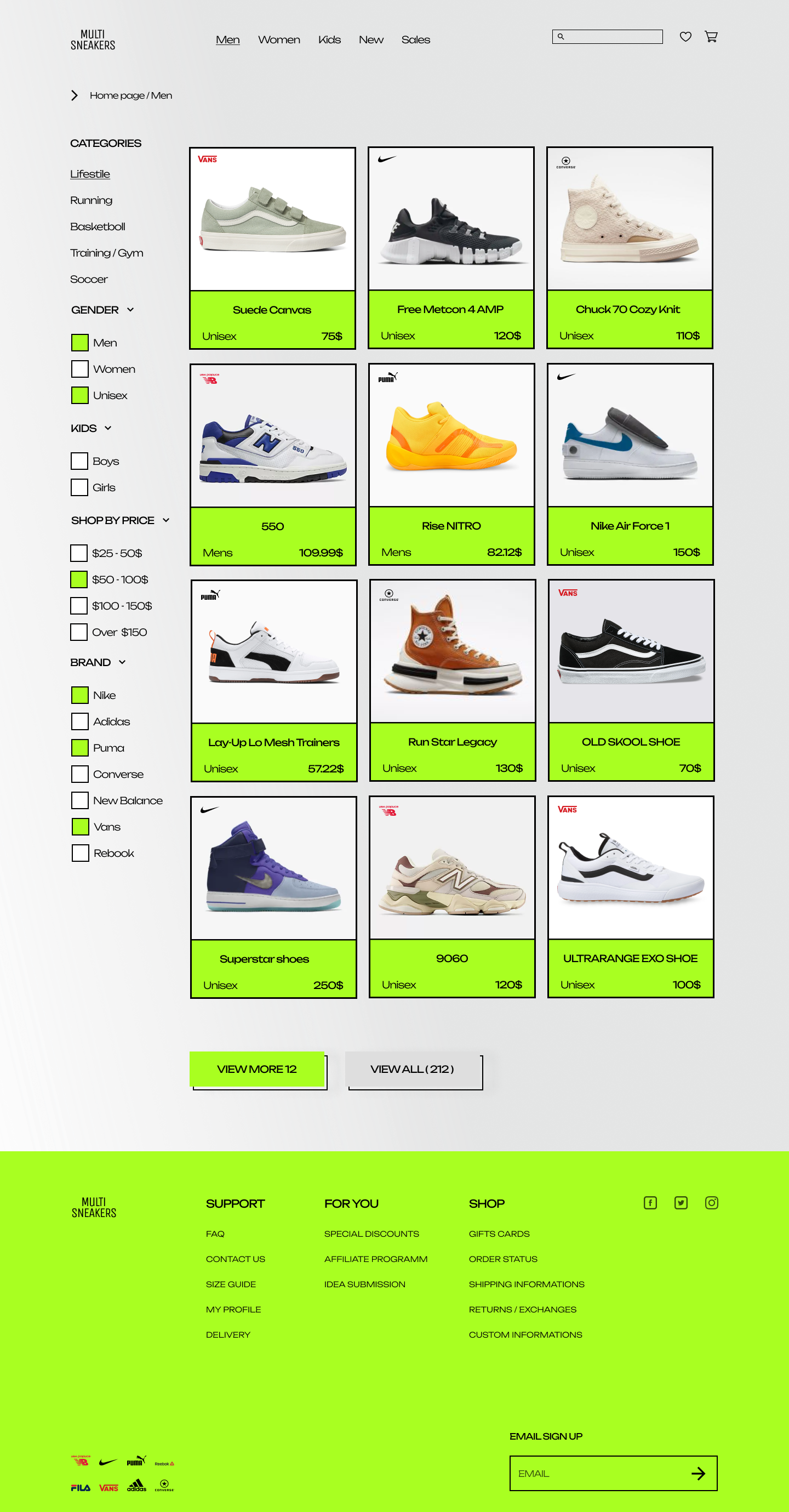Image resolution: width=789 pixels, height=1512 pixels.
Task: Uncheck the Nike brand checkbox
Action: (80, 695)
